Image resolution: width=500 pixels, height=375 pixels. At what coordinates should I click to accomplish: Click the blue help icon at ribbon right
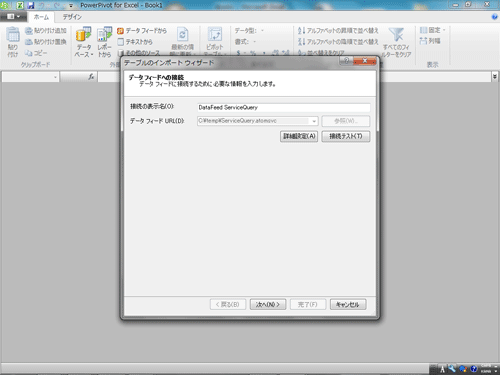click(x=495, y=17)
